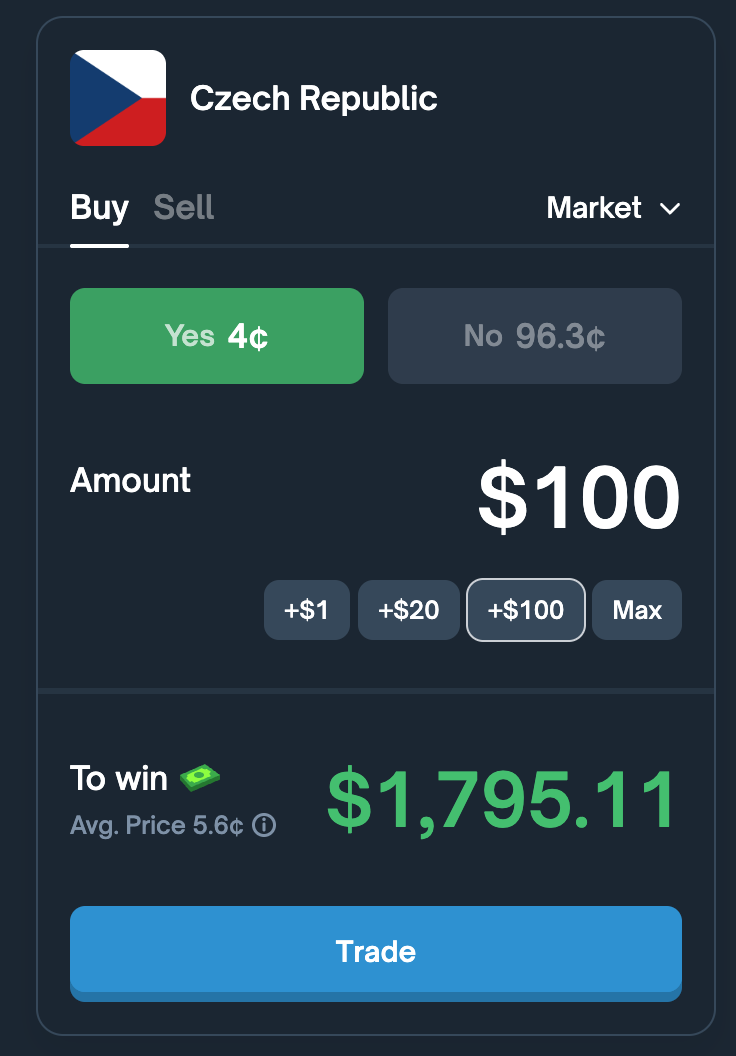Add $20 to the amount
The image size is (736, 1056).
(409, 610)
